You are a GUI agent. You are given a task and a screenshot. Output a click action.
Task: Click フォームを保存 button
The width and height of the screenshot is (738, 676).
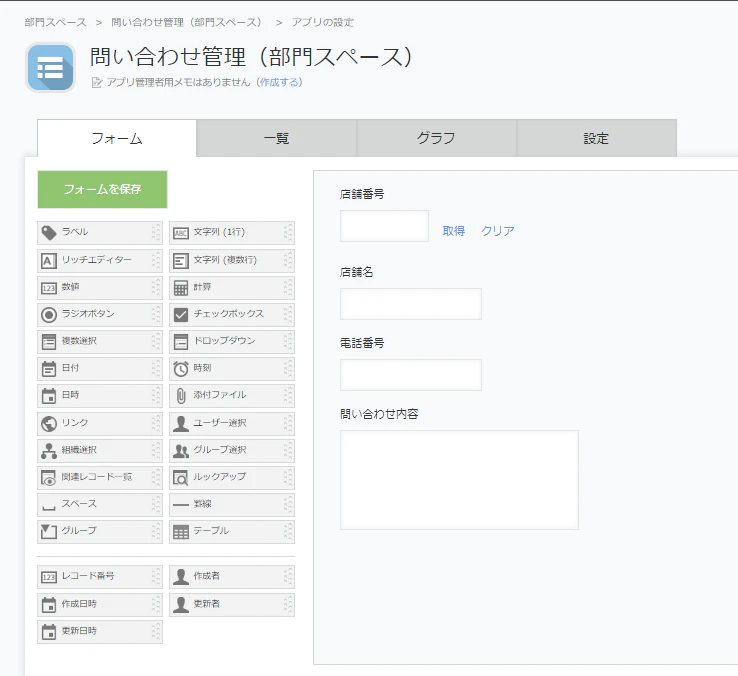[103, 189]
